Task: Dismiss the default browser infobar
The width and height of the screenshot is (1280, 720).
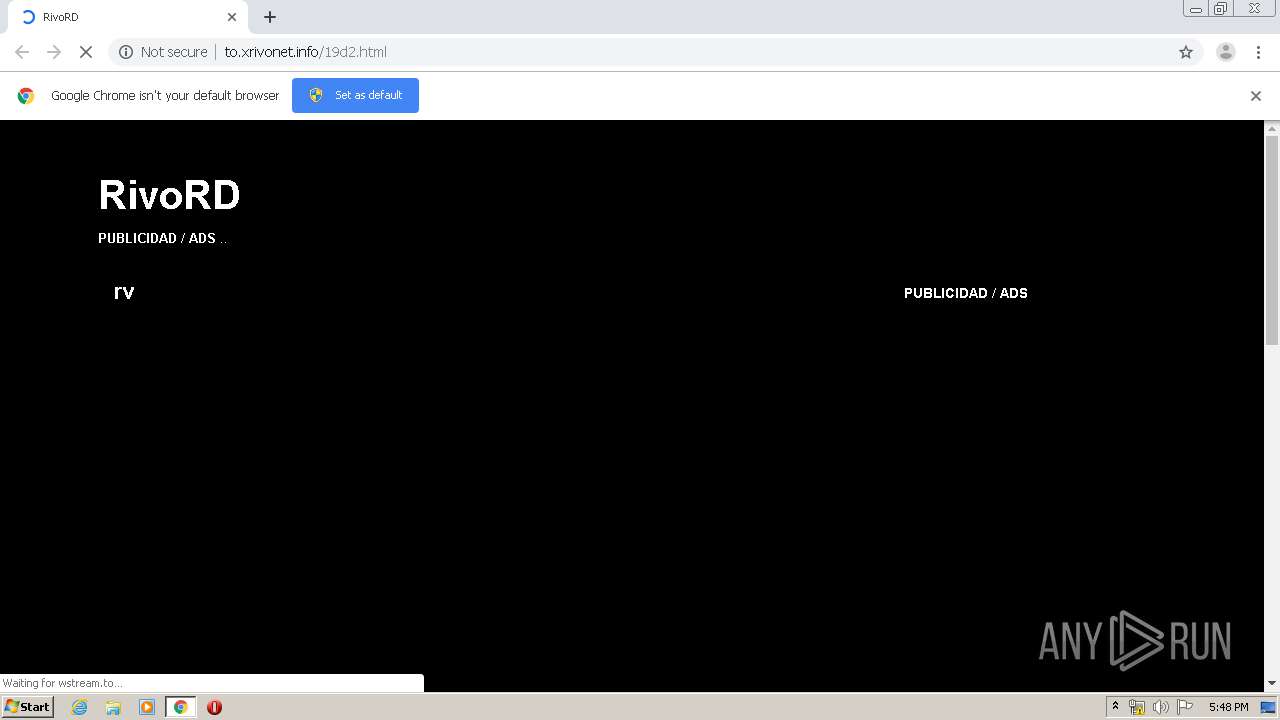Action: click(1256, 96)
